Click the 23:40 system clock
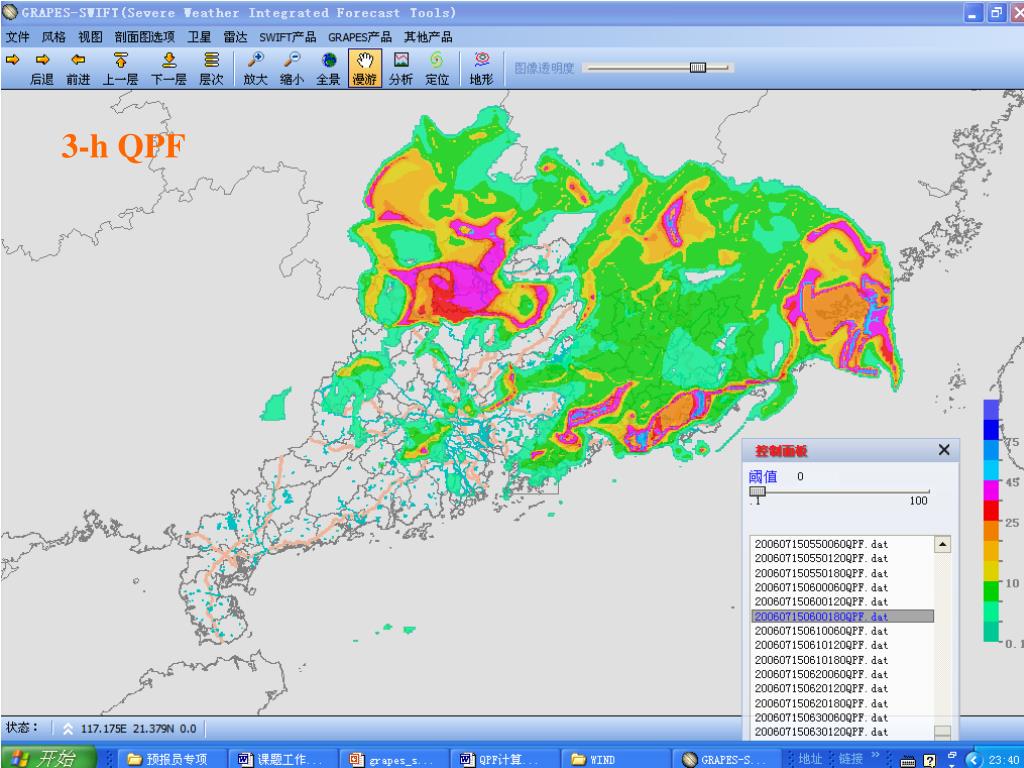This screenshot has height=768, width=1024. click(1004, 760)
